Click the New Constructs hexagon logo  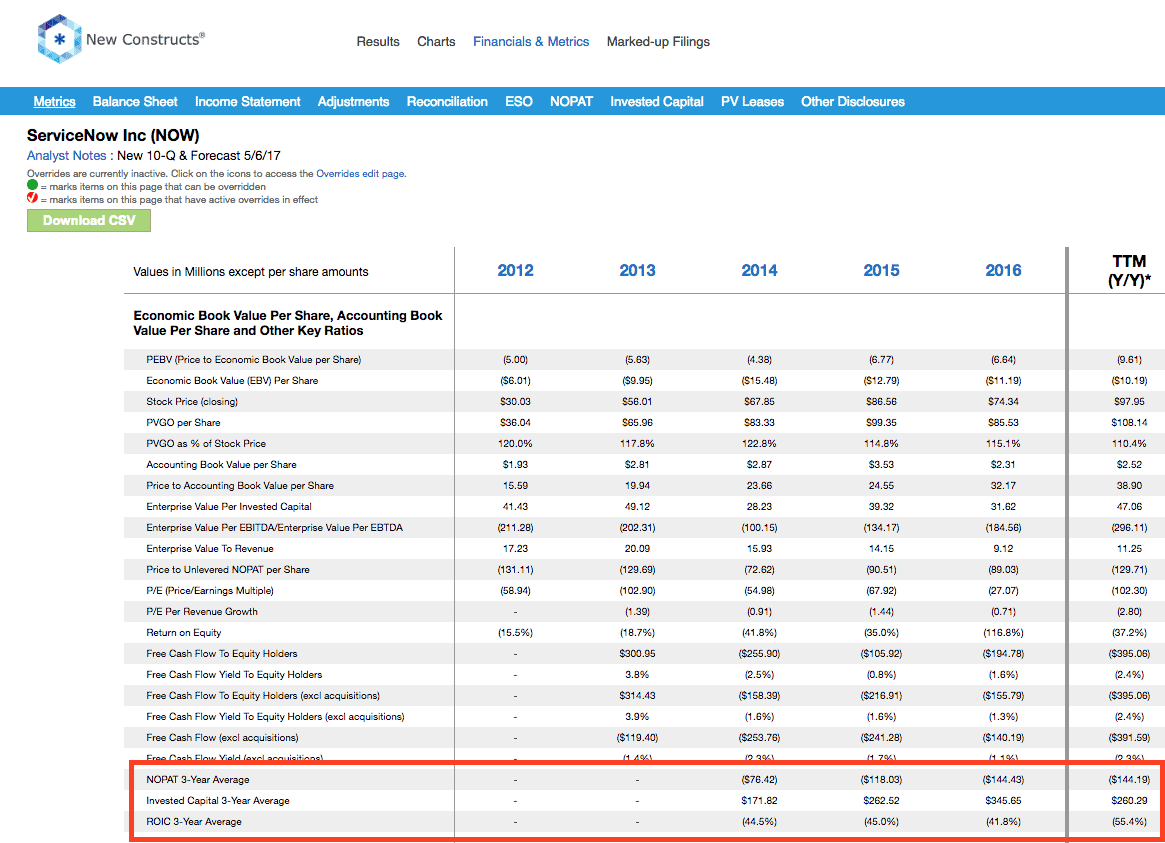click(x=59, y=39)
